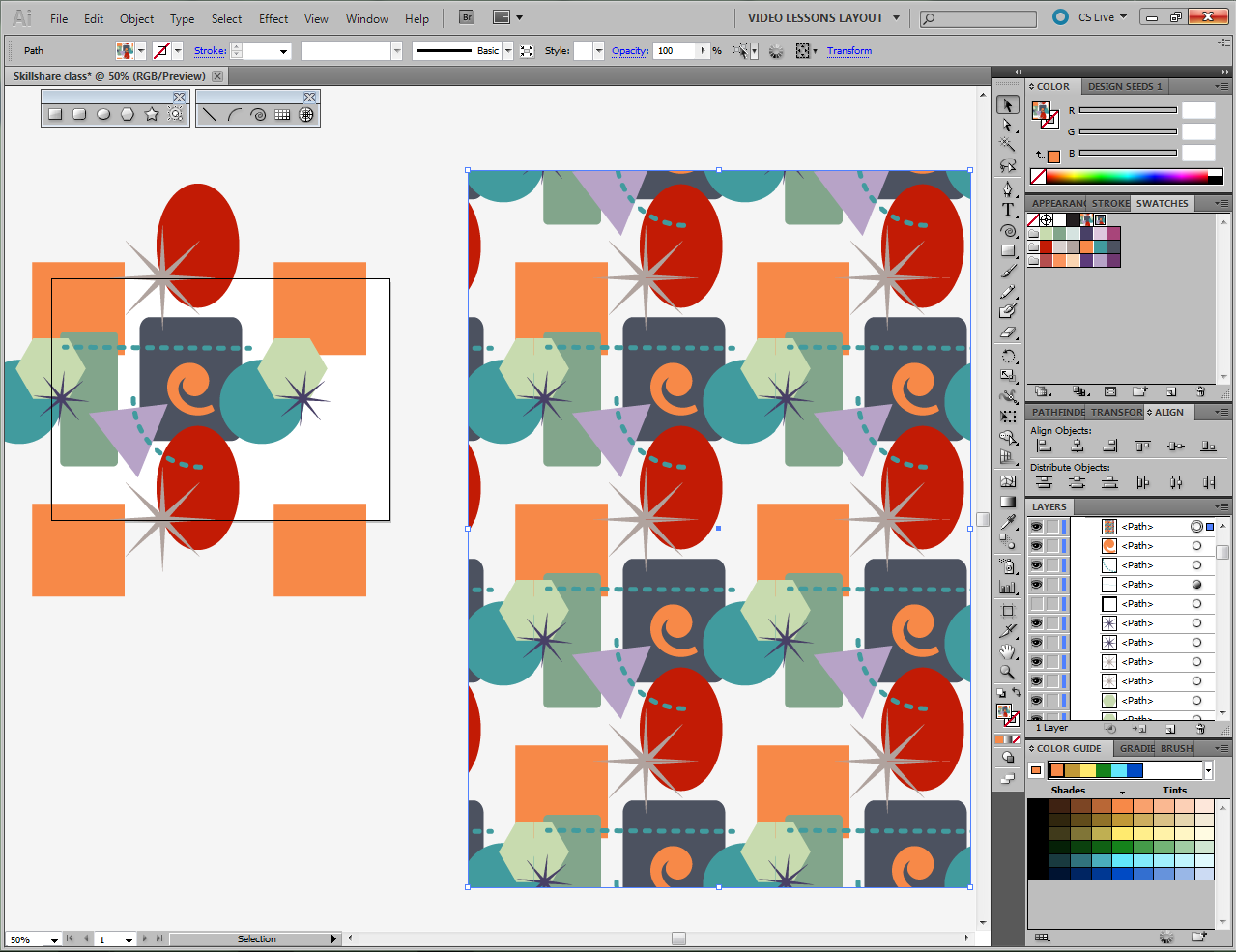Select the Spiral tool in the toolbox
This screenshot has height=952, width=1236.
(1008, 231)
